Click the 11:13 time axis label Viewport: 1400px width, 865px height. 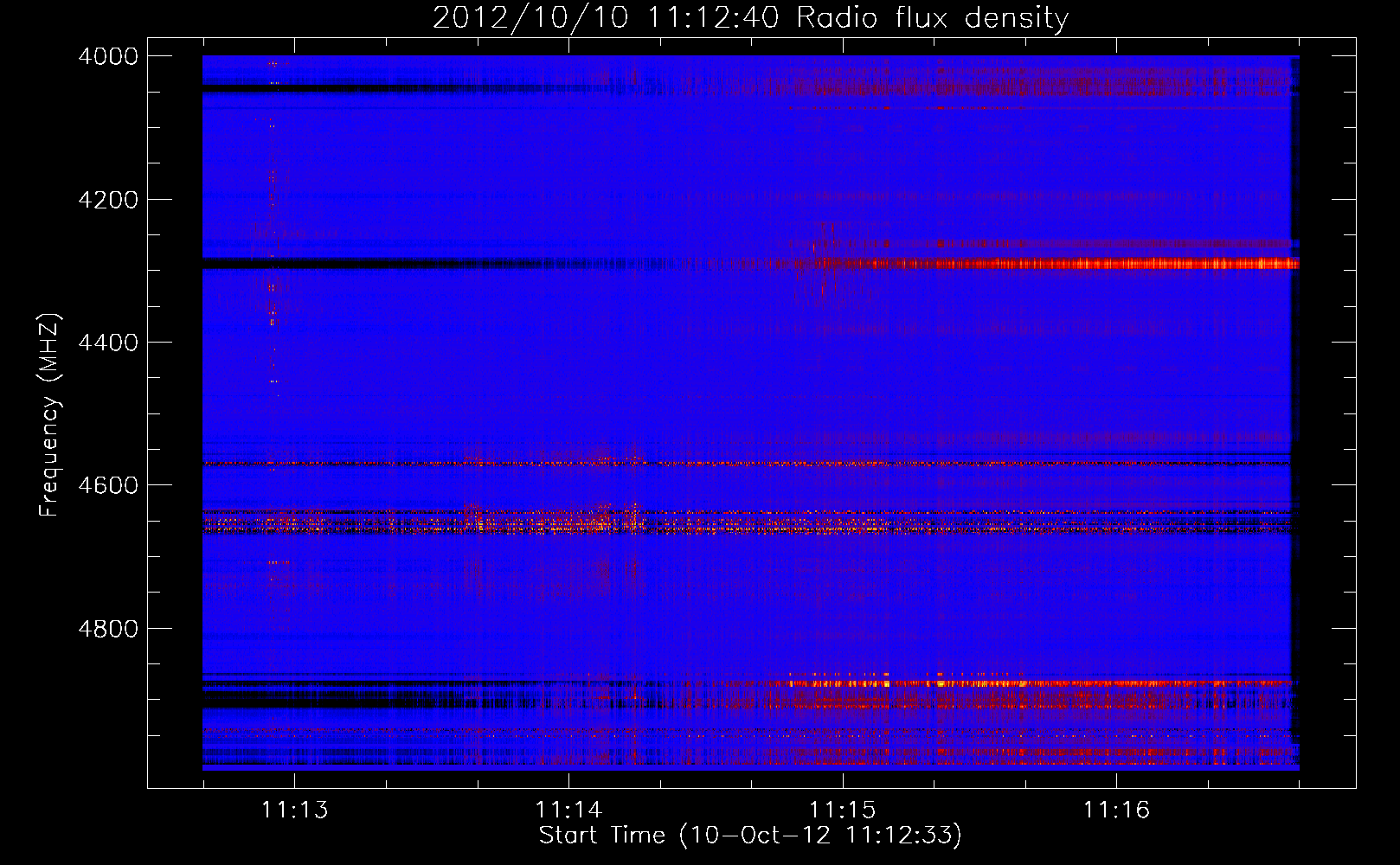pos(295,810)
